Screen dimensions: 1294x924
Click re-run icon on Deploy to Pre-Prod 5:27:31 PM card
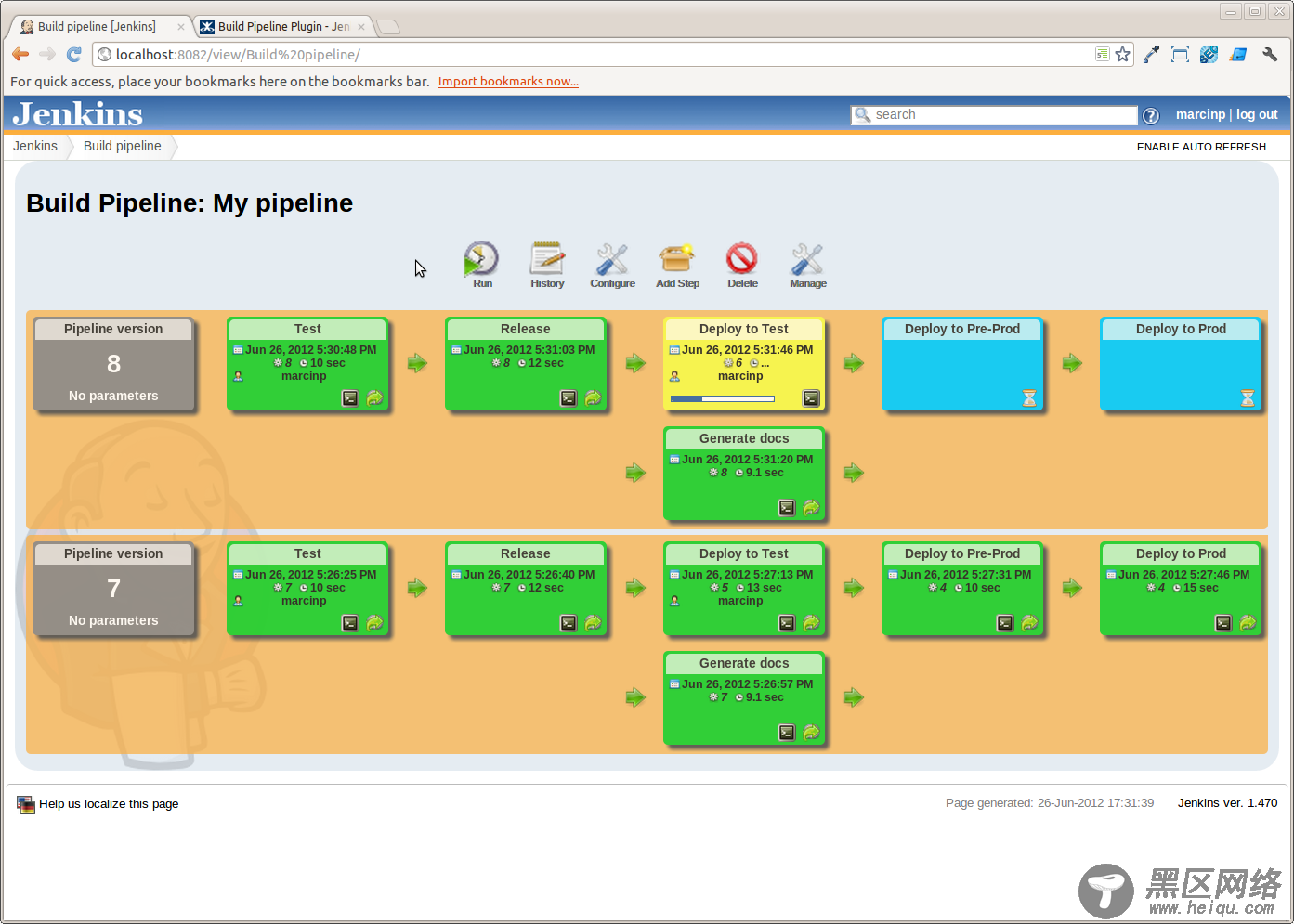[x=1029, y=623]
